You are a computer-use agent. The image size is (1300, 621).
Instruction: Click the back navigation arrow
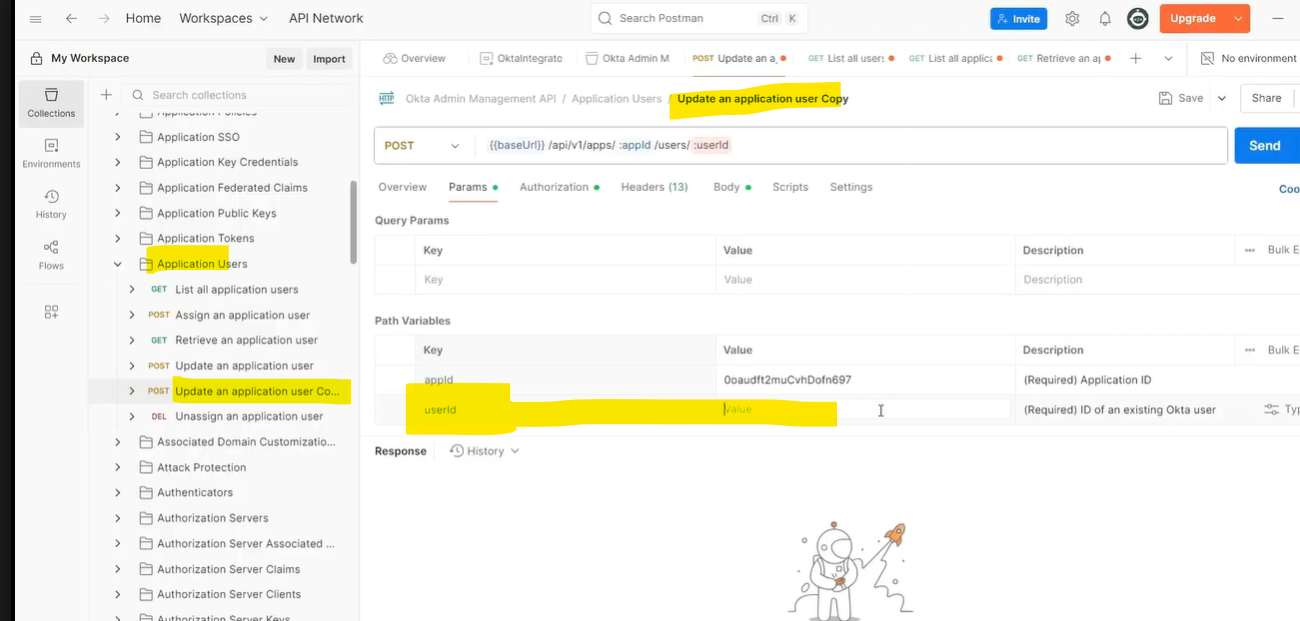tap(71, 18)
